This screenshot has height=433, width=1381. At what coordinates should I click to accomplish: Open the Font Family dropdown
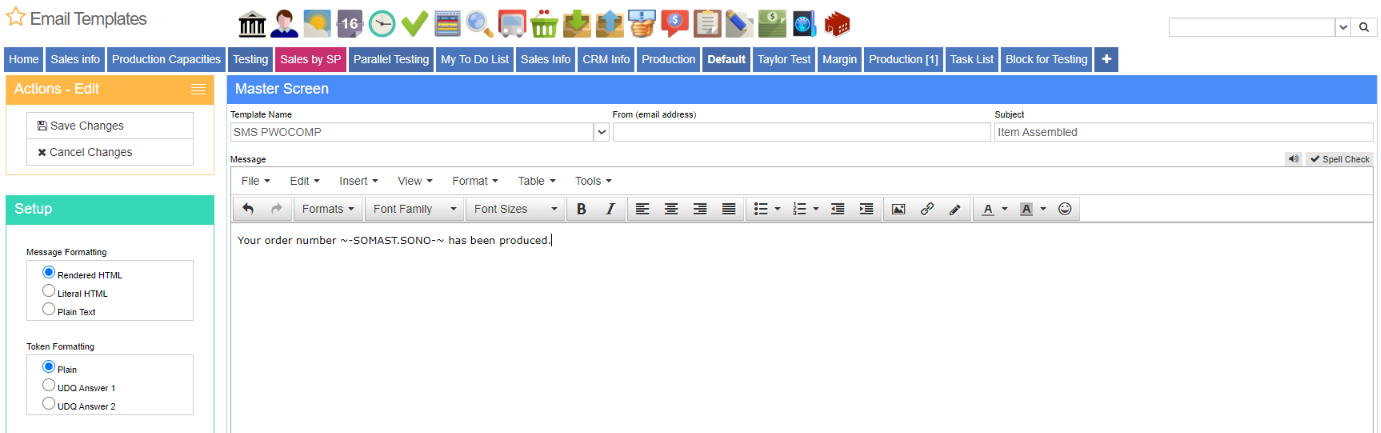pos(415,209)
